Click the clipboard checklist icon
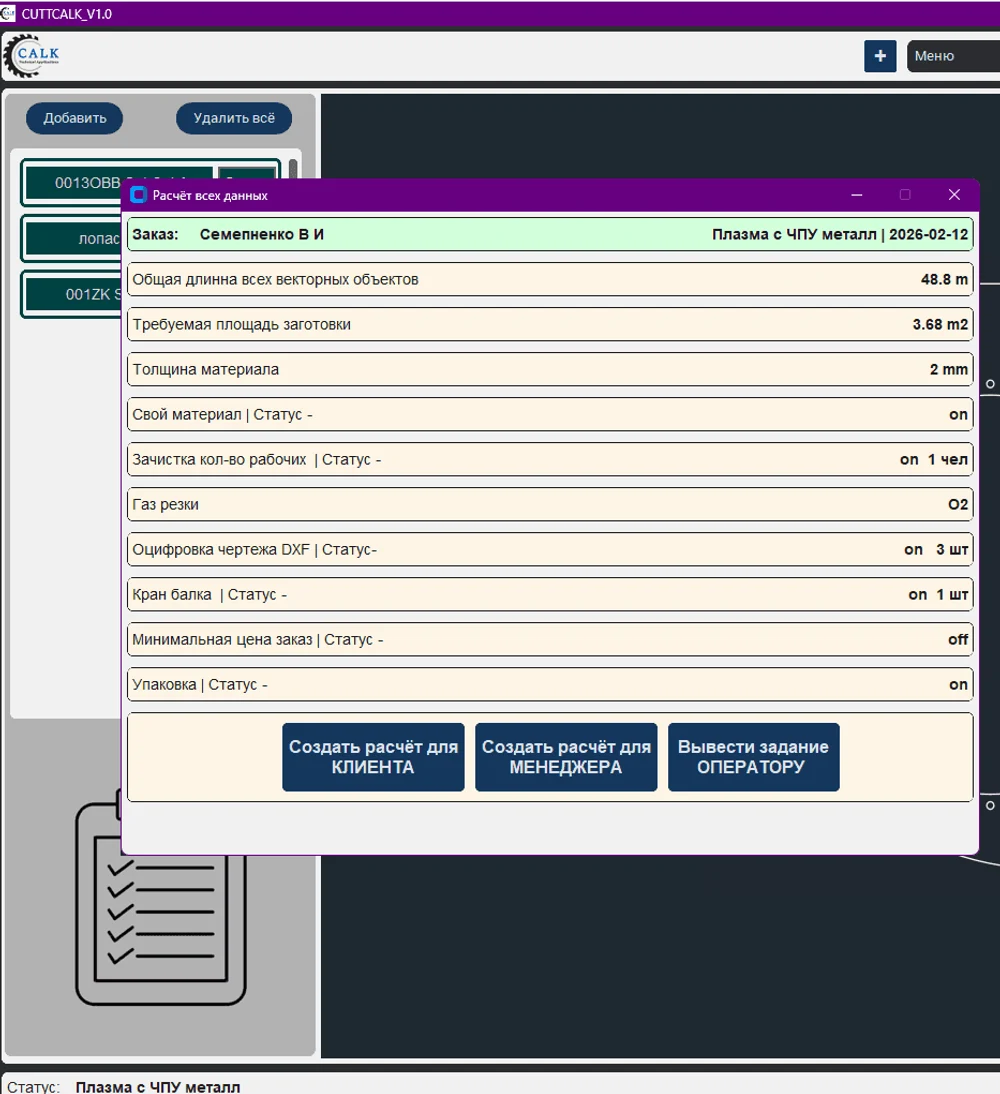The width and height of the screenshot is (1000, 1094). click(160, 900)
